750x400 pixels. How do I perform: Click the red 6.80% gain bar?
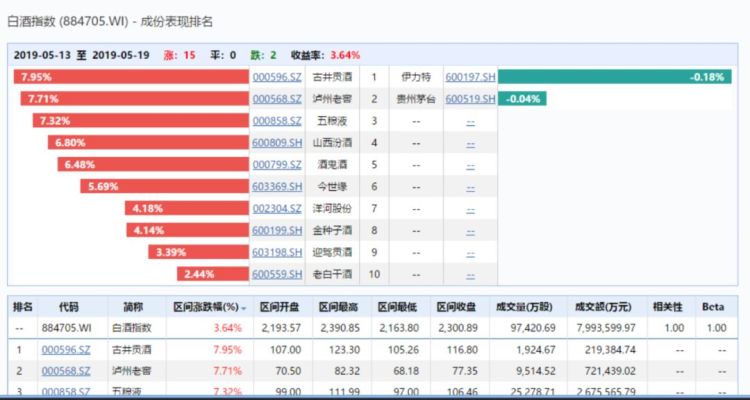(x=148, y=143)
